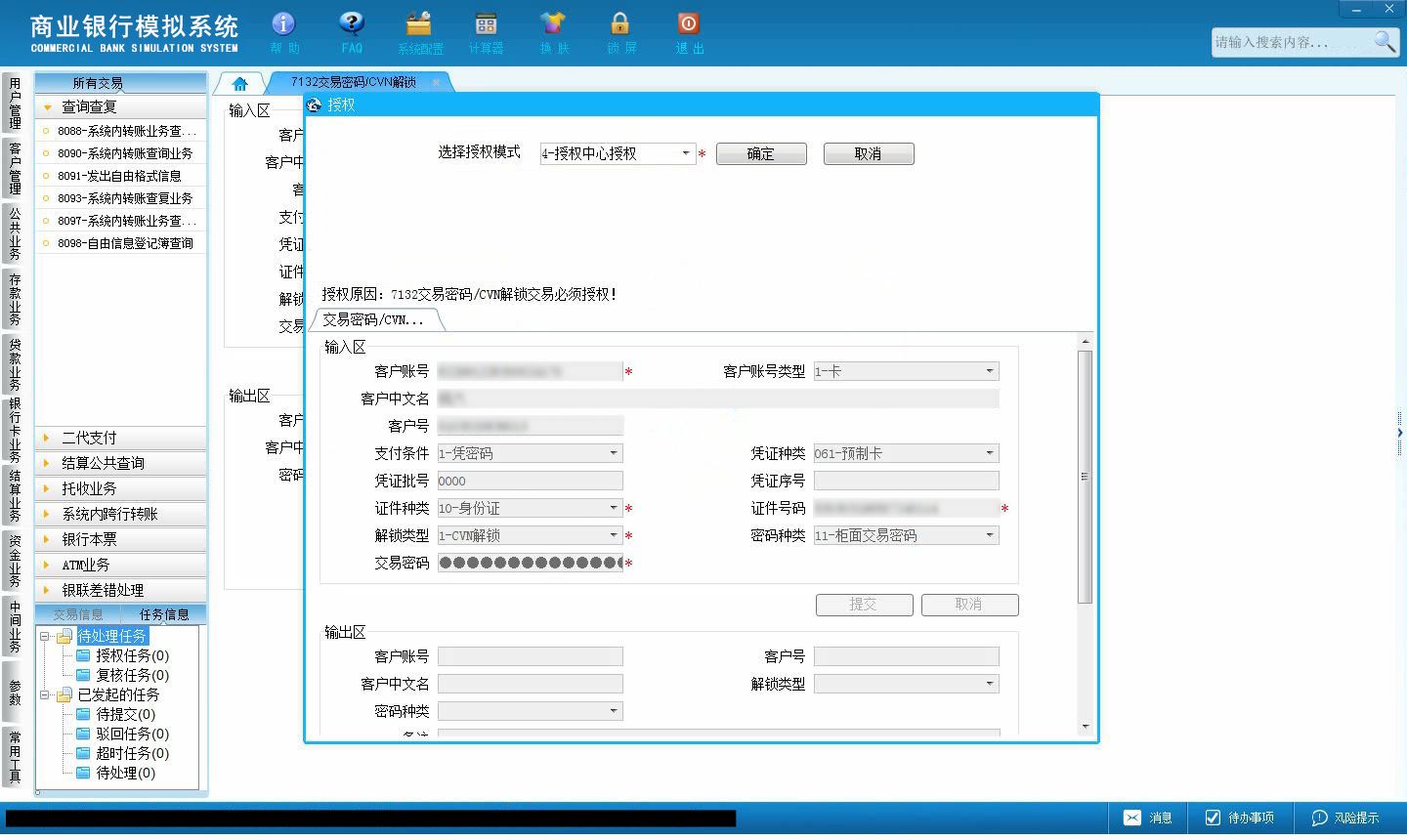The width and height of the screenshot is (1407, 840).
Task: Open 8090-系统内转账查询业务 transaction
Action: click(121, 153)
